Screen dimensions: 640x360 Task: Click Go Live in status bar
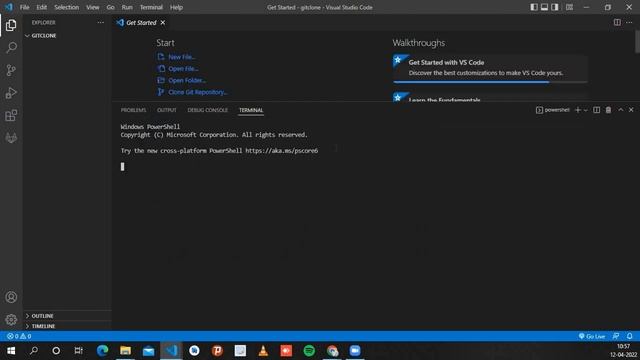point(592,336)
